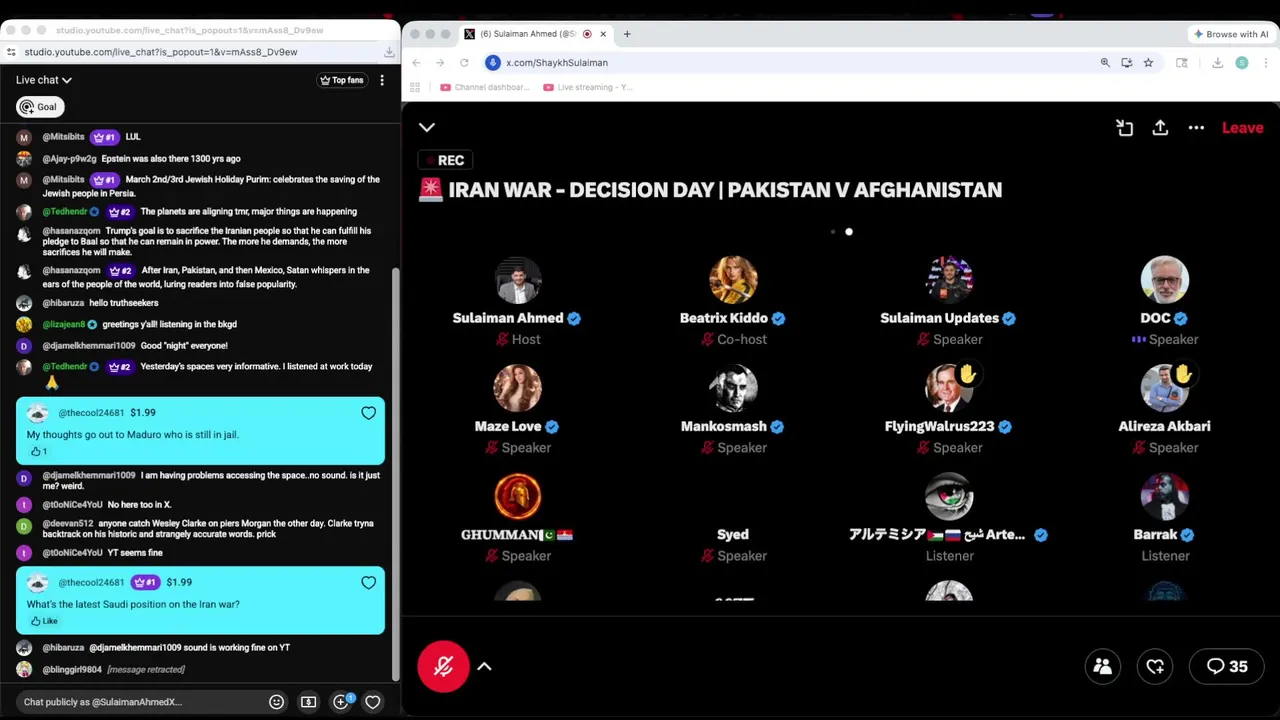Open FlyingWalrus223 avatar with raised hand

tap(949, 388)
